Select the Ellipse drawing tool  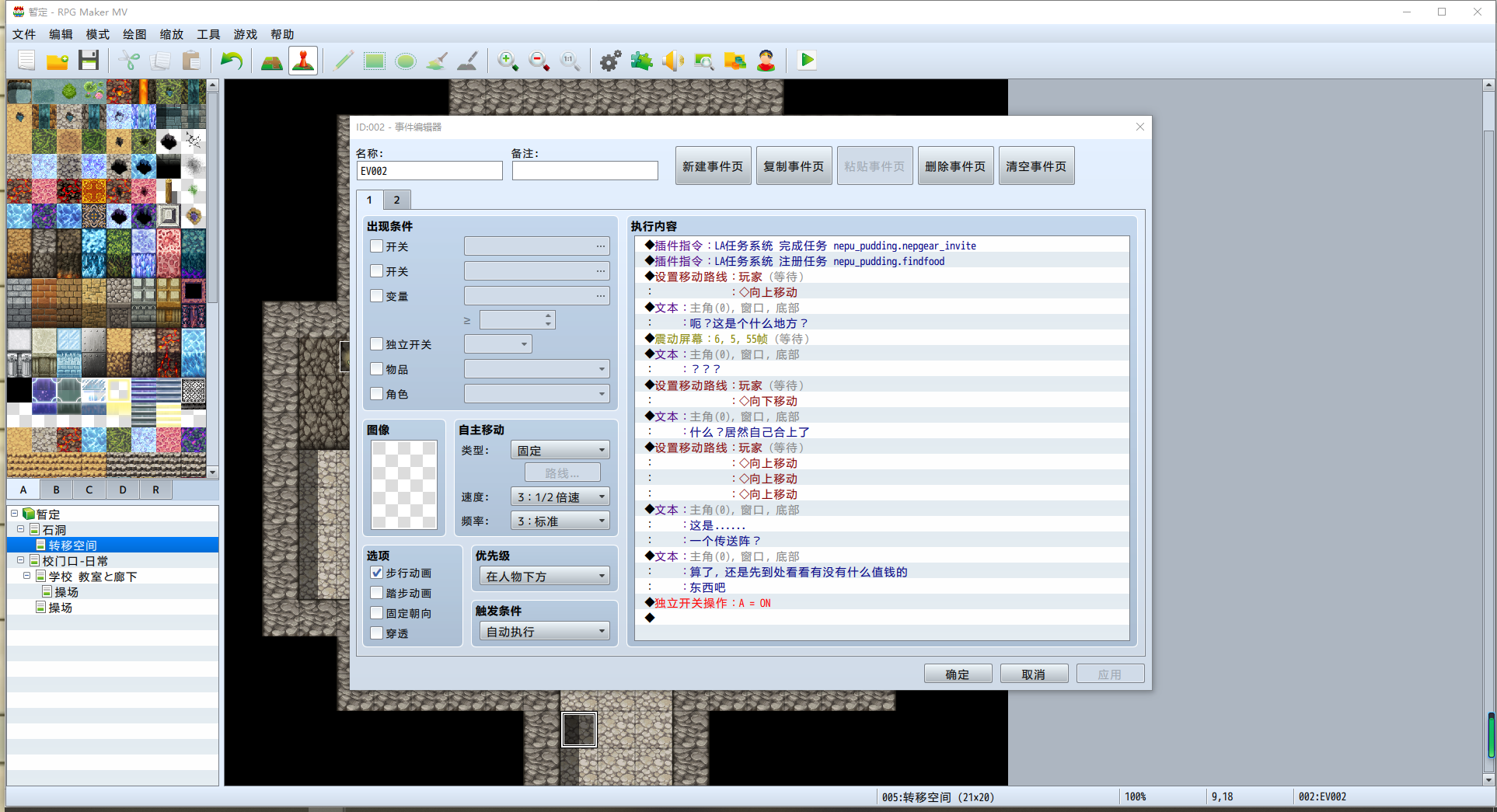click(406, 61)
